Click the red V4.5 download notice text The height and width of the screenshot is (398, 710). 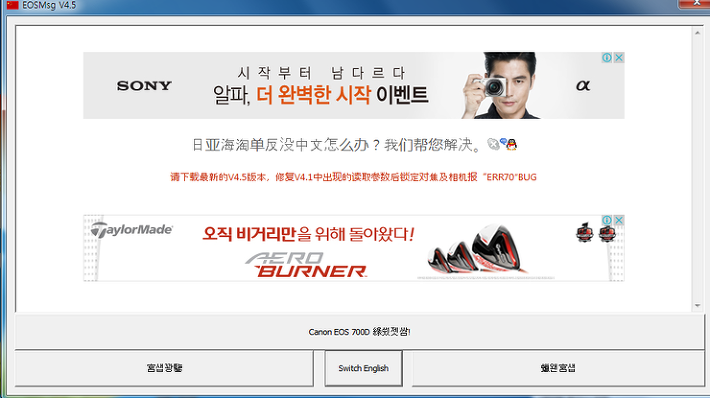tap(353, 177)
